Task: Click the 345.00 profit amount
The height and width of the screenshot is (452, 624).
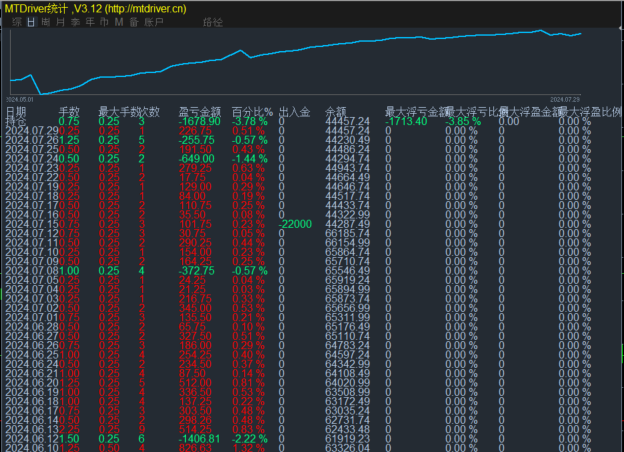Action: (195, 308)
